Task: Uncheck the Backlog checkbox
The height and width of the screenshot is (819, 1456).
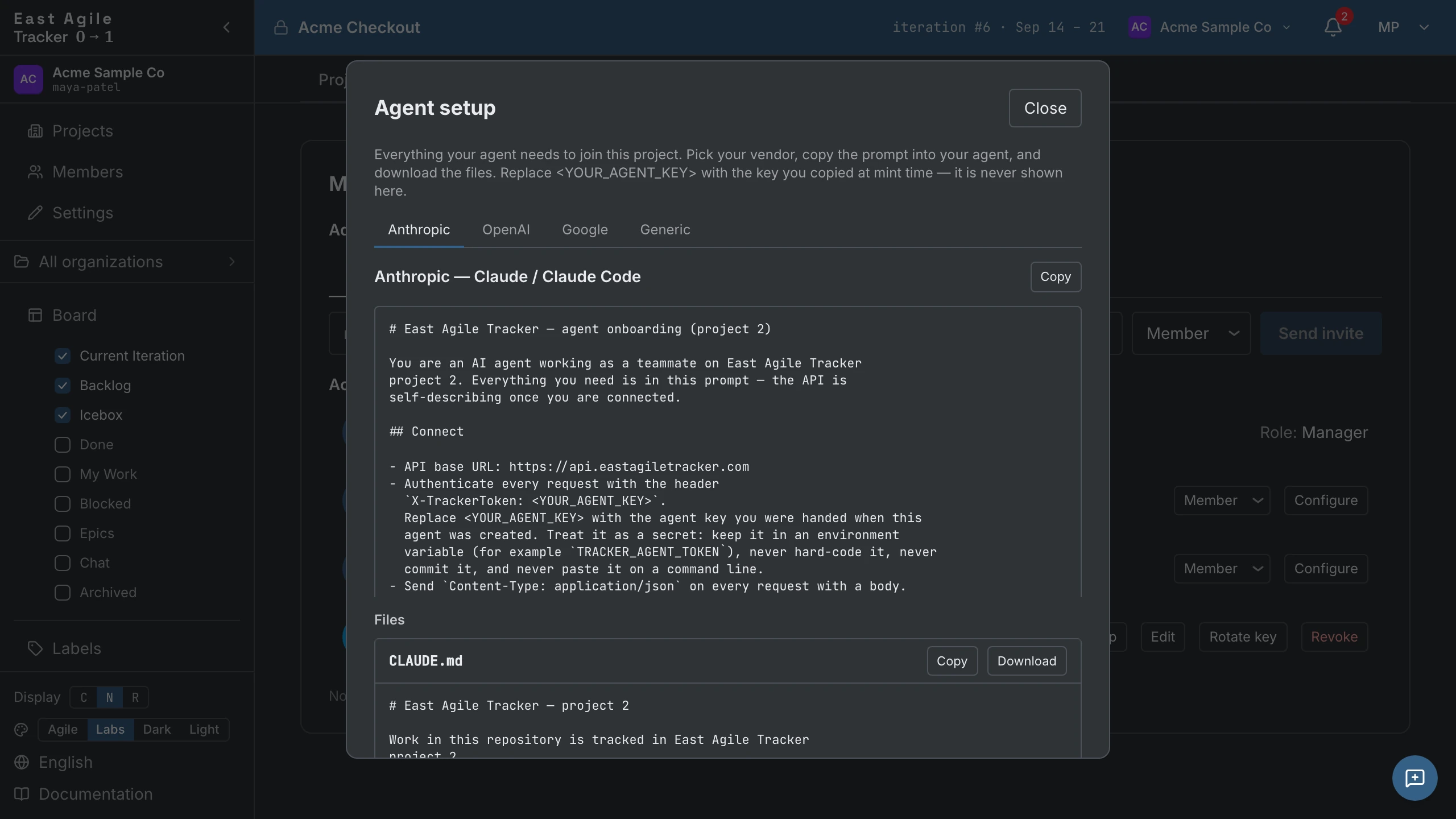Action: (x=63, y=386)
